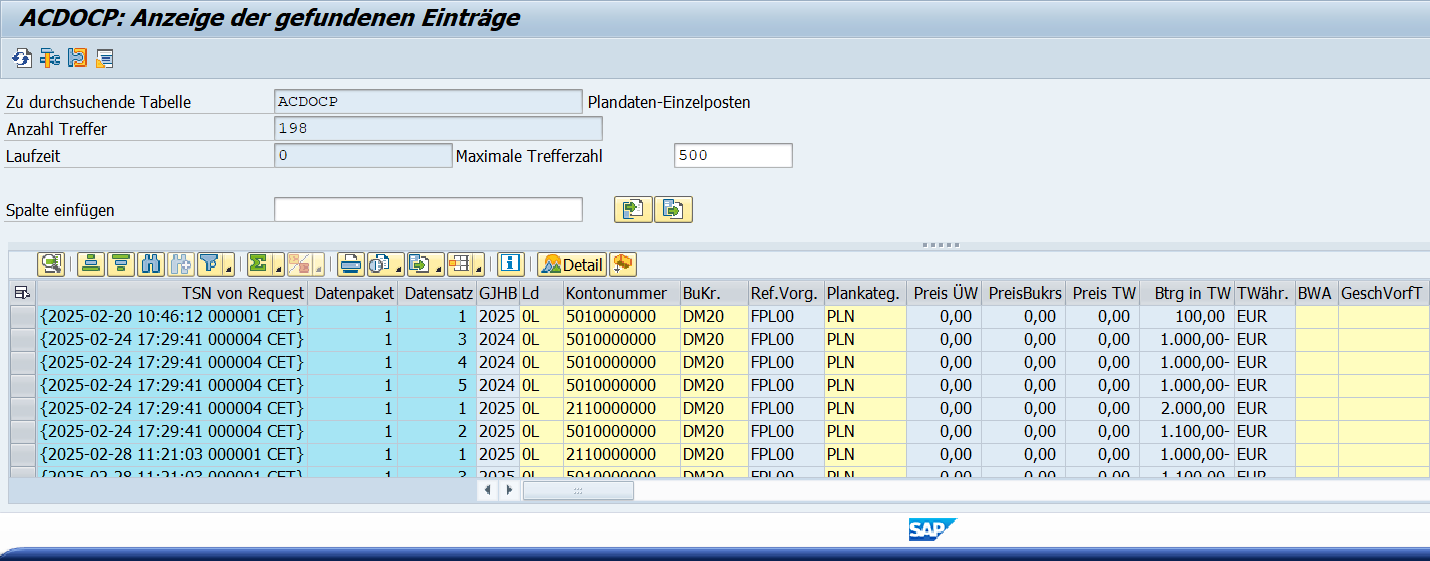Click the Laufzeit field showing 0

pyautogui.click(x=363, y=155)
